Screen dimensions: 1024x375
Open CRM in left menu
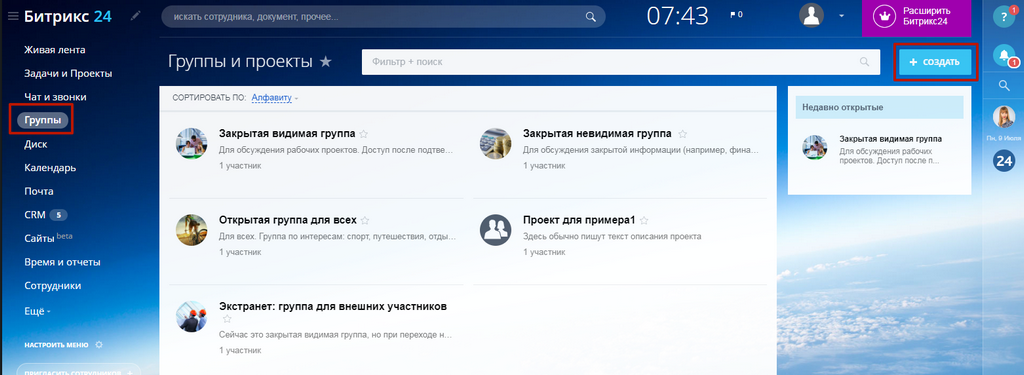[35, 214]
